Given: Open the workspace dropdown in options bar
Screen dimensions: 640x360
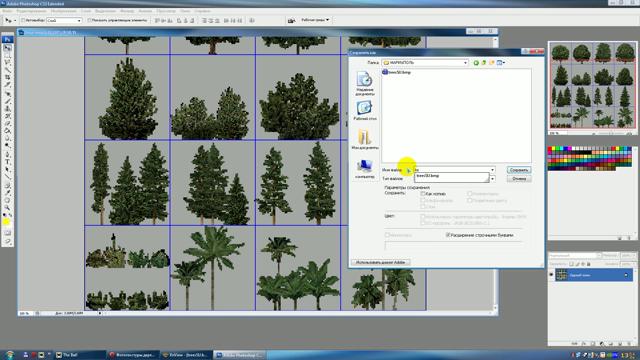Looking at the screenshot, I should (315, 20).
